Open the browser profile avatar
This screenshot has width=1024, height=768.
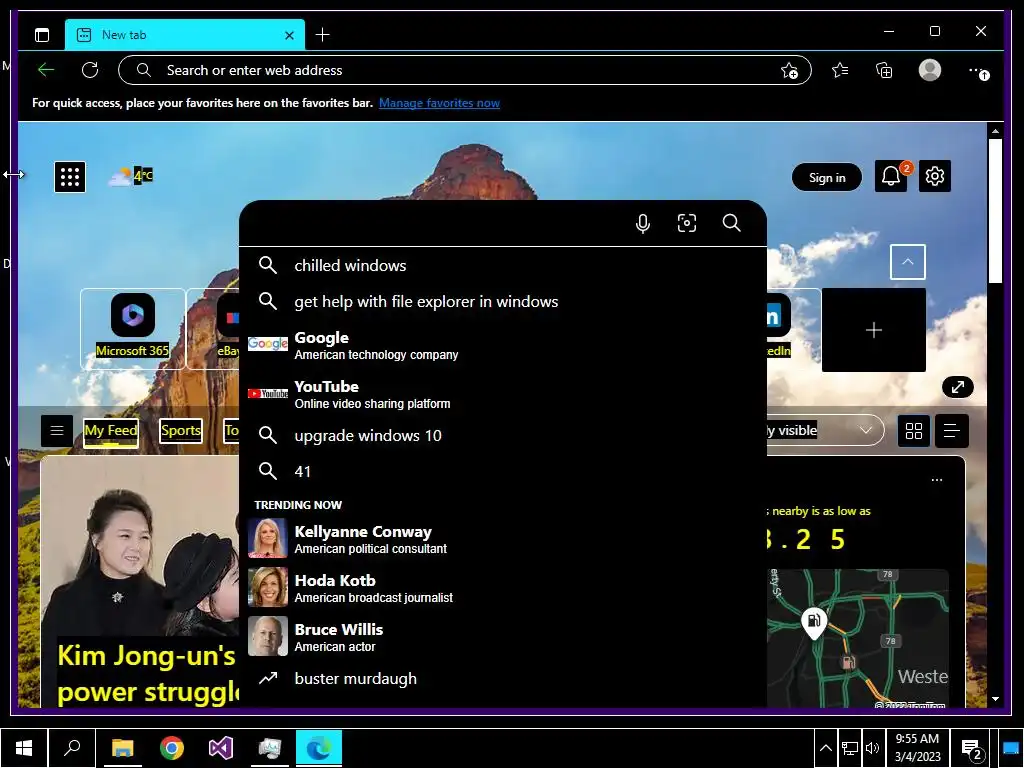point(929,70)
